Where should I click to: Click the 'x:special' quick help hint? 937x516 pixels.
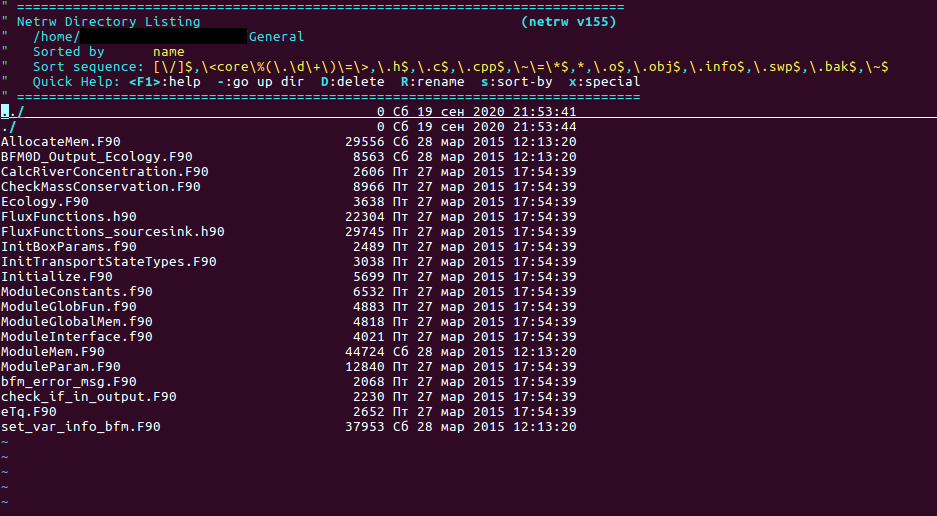(x=605, y=81)
